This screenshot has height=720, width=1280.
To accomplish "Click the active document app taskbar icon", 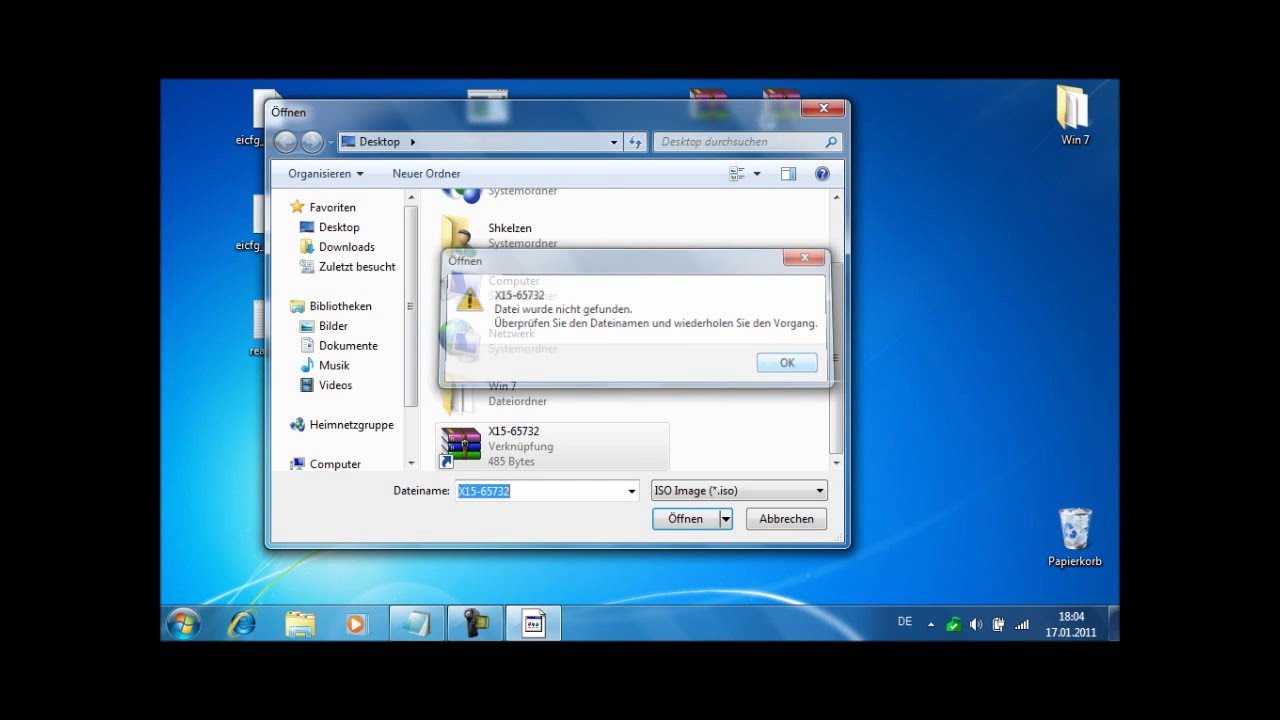I will (533, 624).
